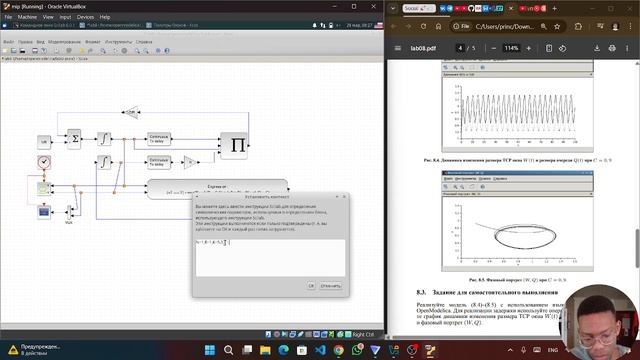Screen dimensions: 640x360
Task: Open Xcos Правка menu
Action: pos(25,42)
